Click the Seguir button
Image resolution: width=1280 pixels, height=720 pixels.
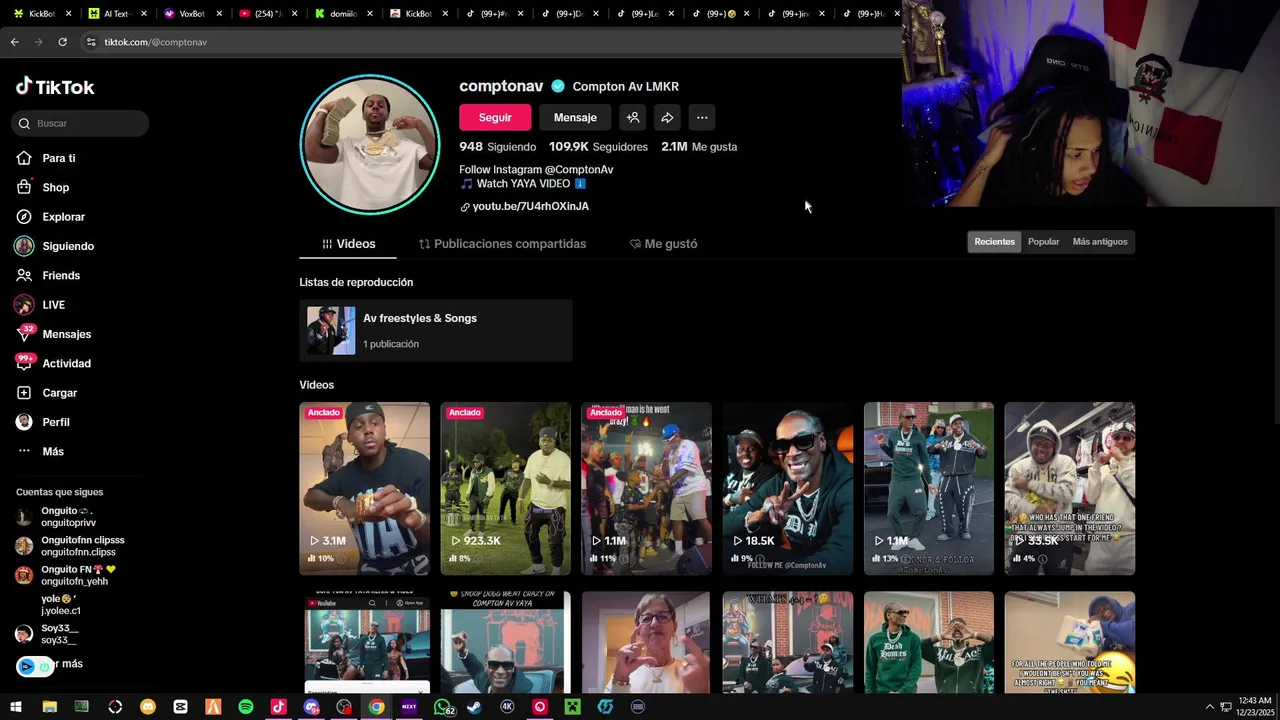(x=495, y=118)
